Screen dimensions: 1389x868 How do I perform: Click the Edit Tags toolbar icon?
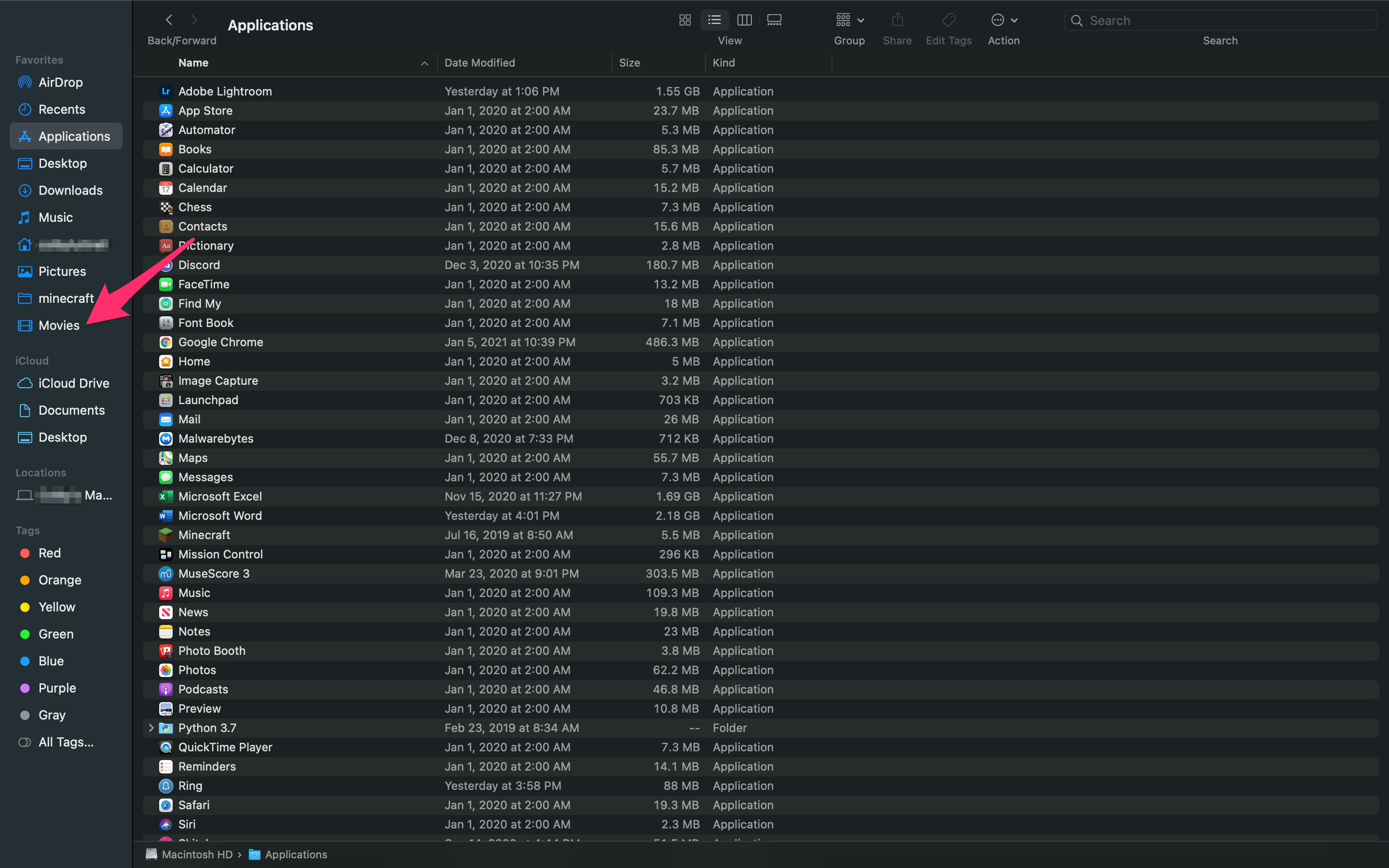pos(949,20)
